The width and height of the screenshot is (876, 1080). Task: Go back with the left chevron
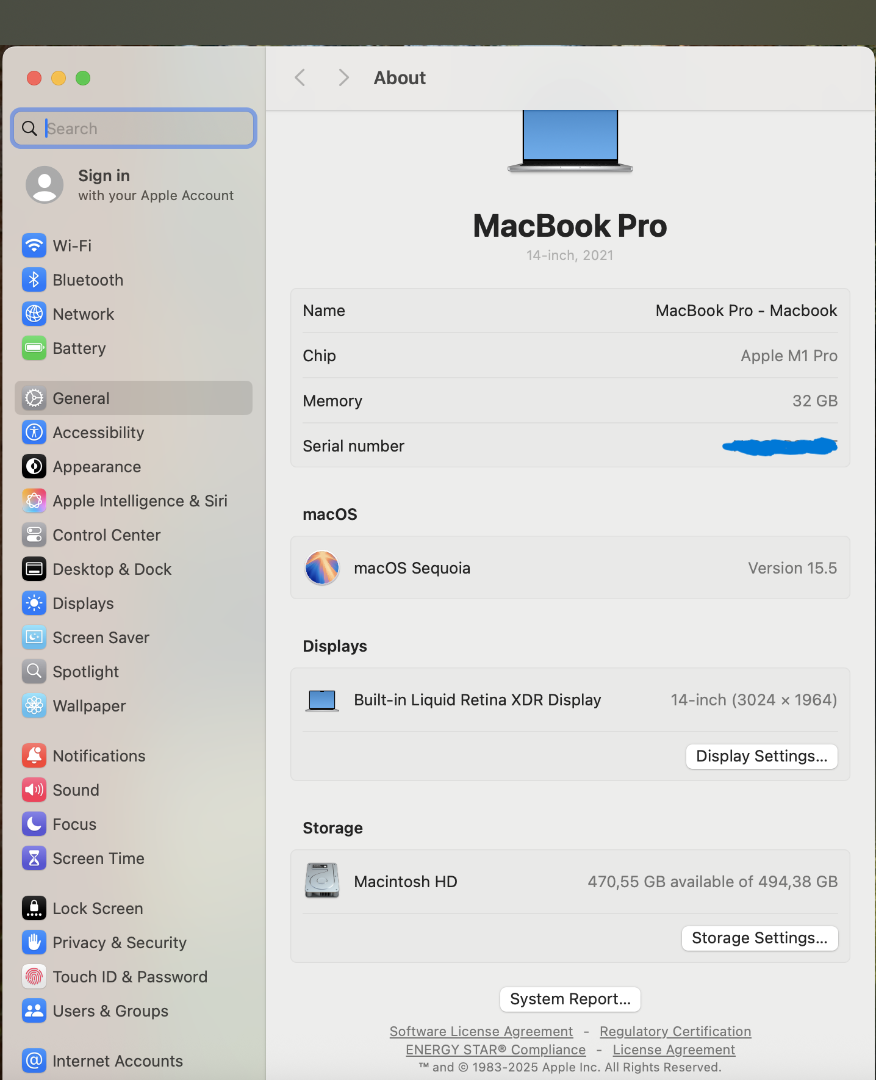(300, 78)
